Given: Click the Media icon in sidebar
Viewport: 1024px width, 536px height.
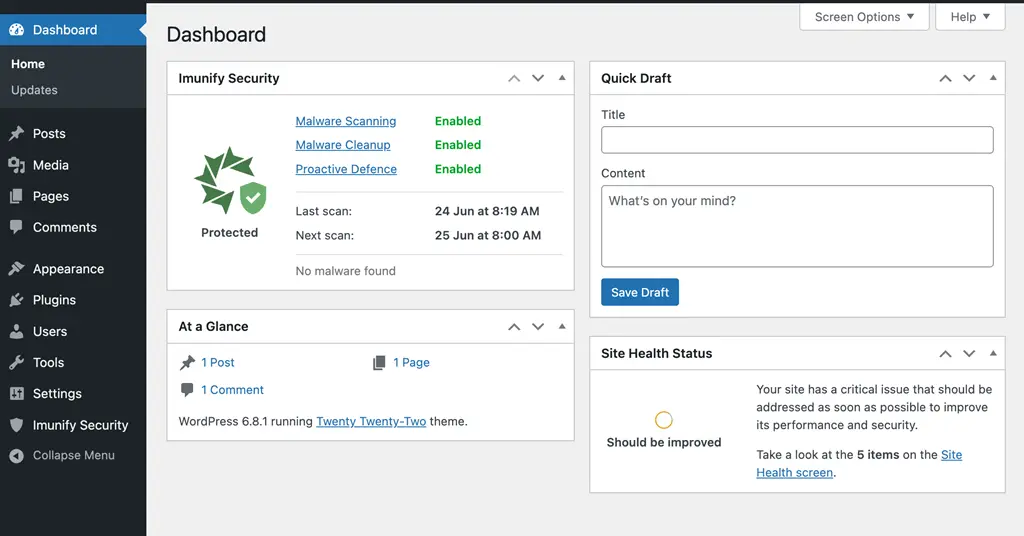Looking at the screenshot, I should 16,165.
